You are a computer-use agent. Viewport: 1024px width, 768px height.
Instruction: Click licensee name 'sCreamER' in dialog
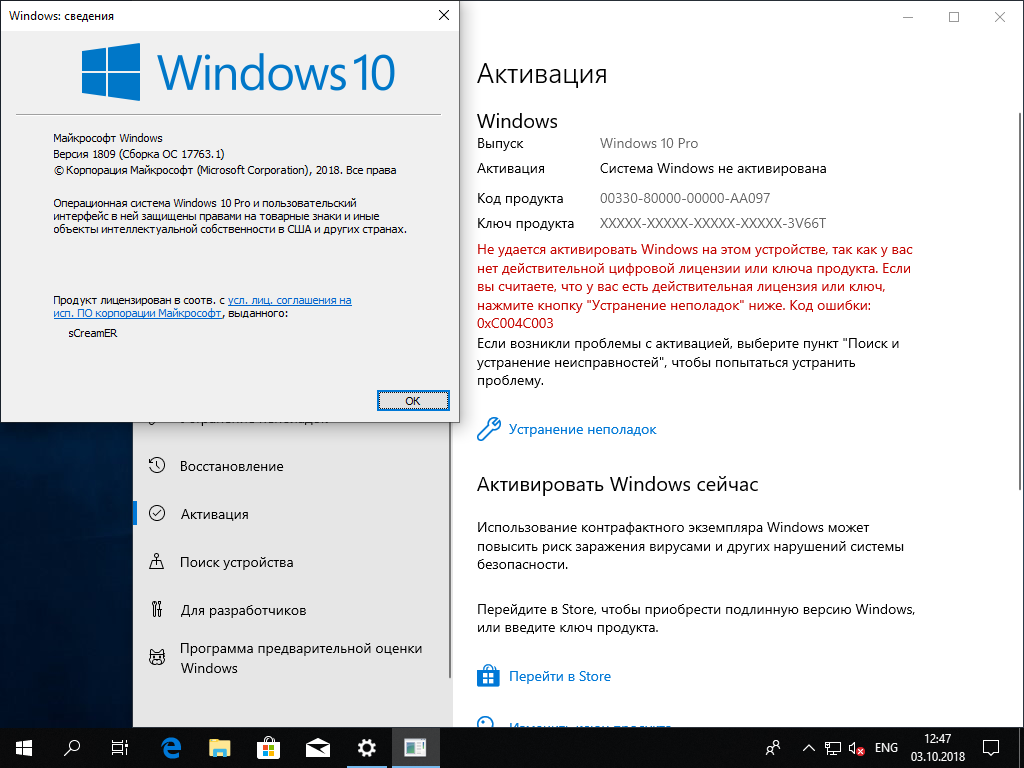click(93, 333)
